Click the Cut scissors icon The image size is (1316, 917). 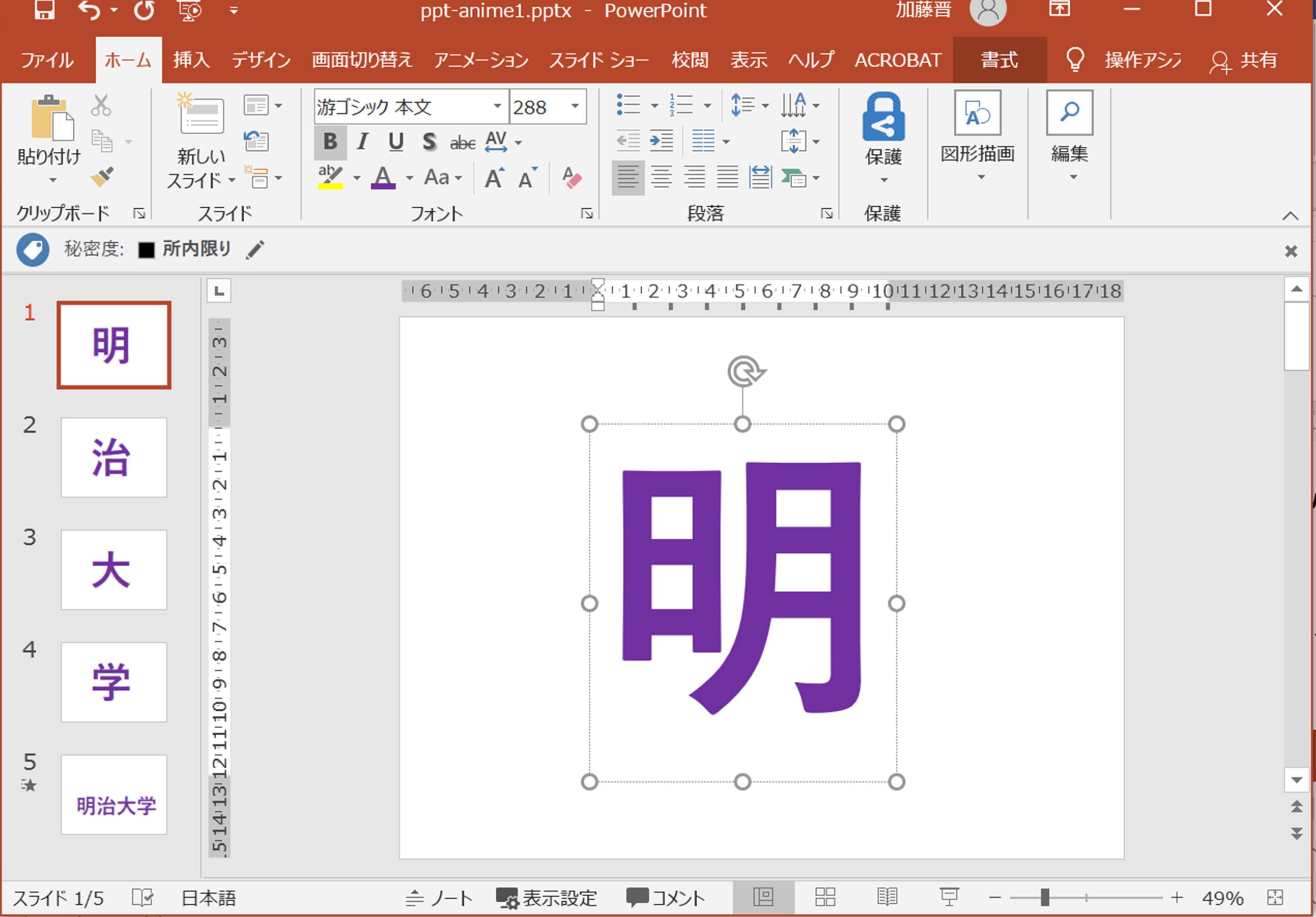[x=101, y=105]
